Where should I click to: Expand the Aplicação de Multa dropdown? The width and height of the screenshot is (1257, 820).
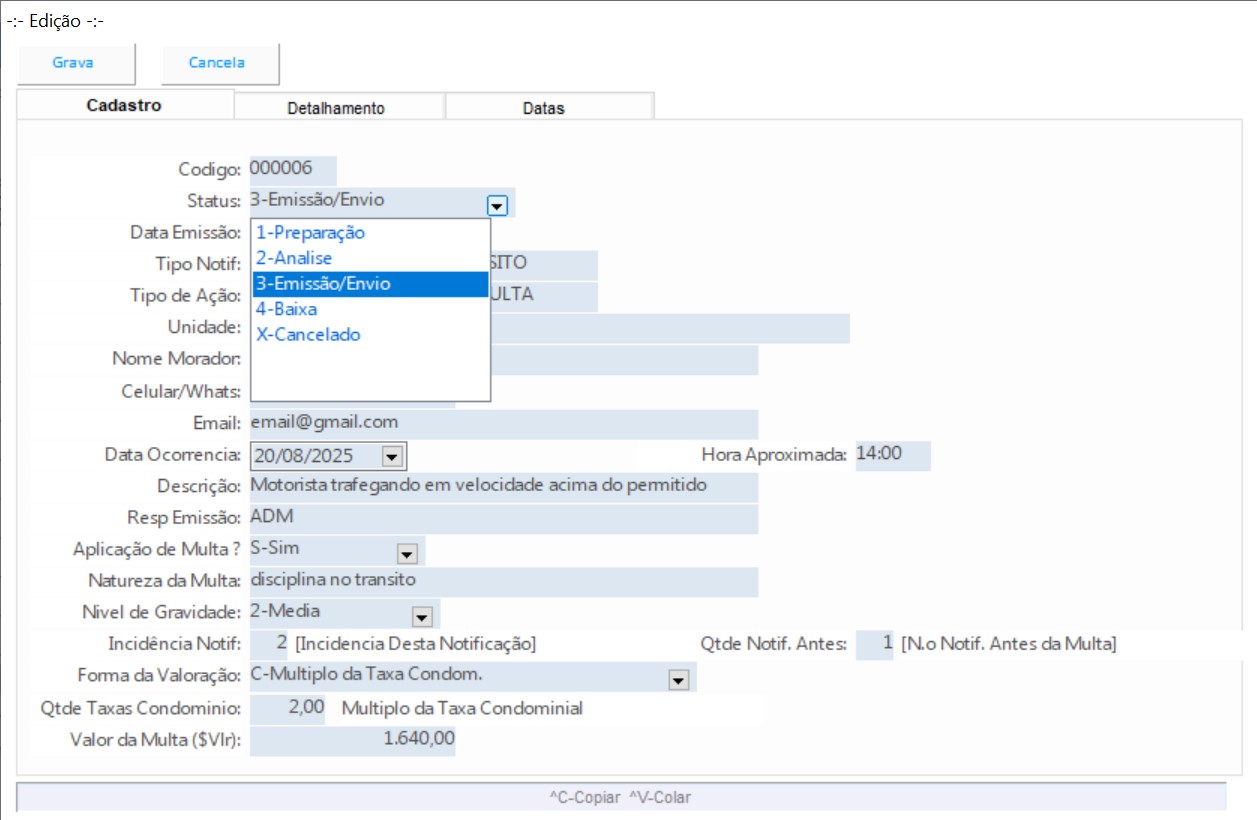point(407,554)
